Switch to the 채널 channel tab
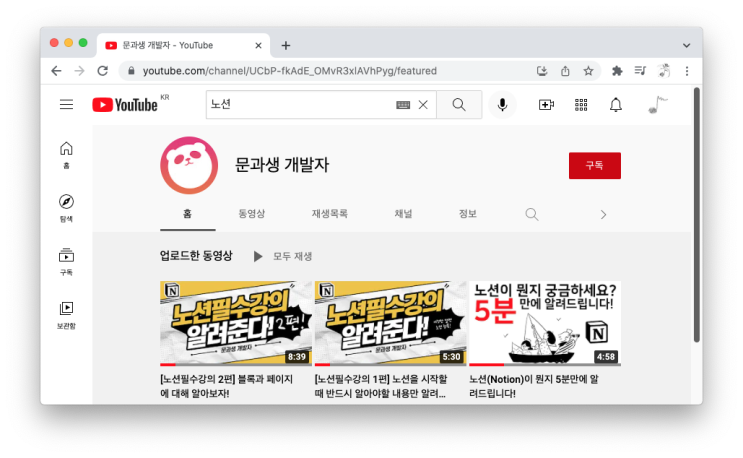Image resolution: width=743 pixels, height=458 pixels. point(403,214)
